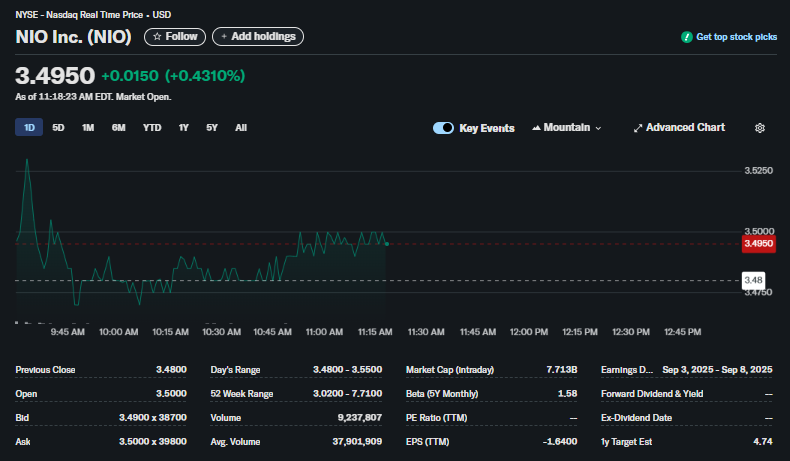Click the 3.4950 current price value
This screenshot has width=790, height=461.
point(55,76)
